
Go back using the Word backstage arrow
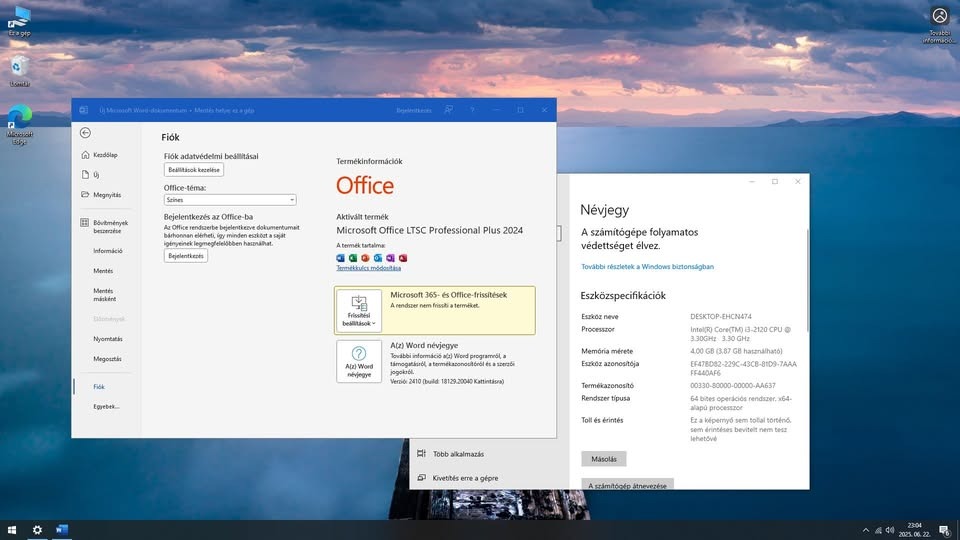(x=85, y=133)
